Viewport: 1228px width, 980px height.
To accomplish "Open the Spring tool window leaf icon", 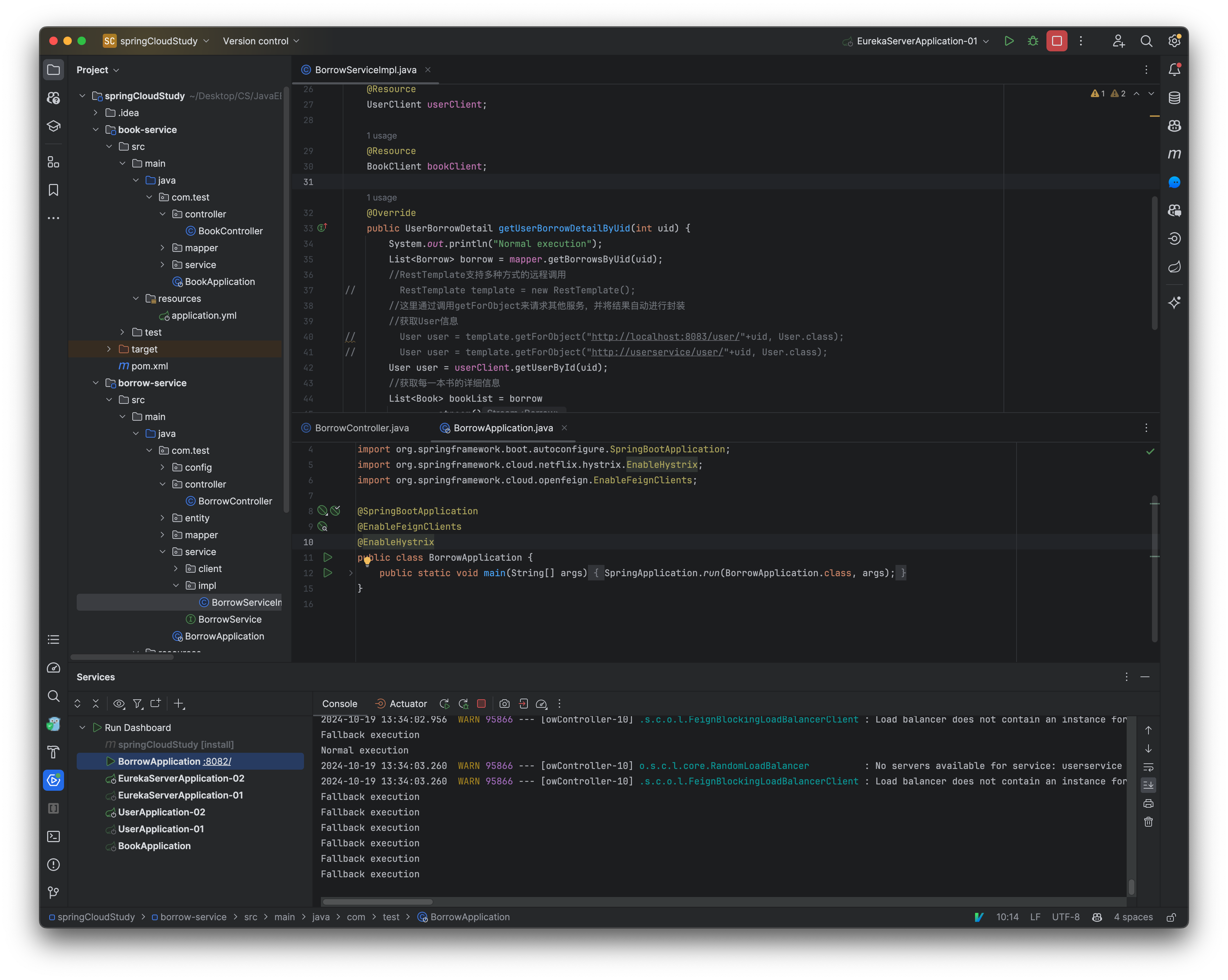I will pyautogui.click(x=1175, y=267).
